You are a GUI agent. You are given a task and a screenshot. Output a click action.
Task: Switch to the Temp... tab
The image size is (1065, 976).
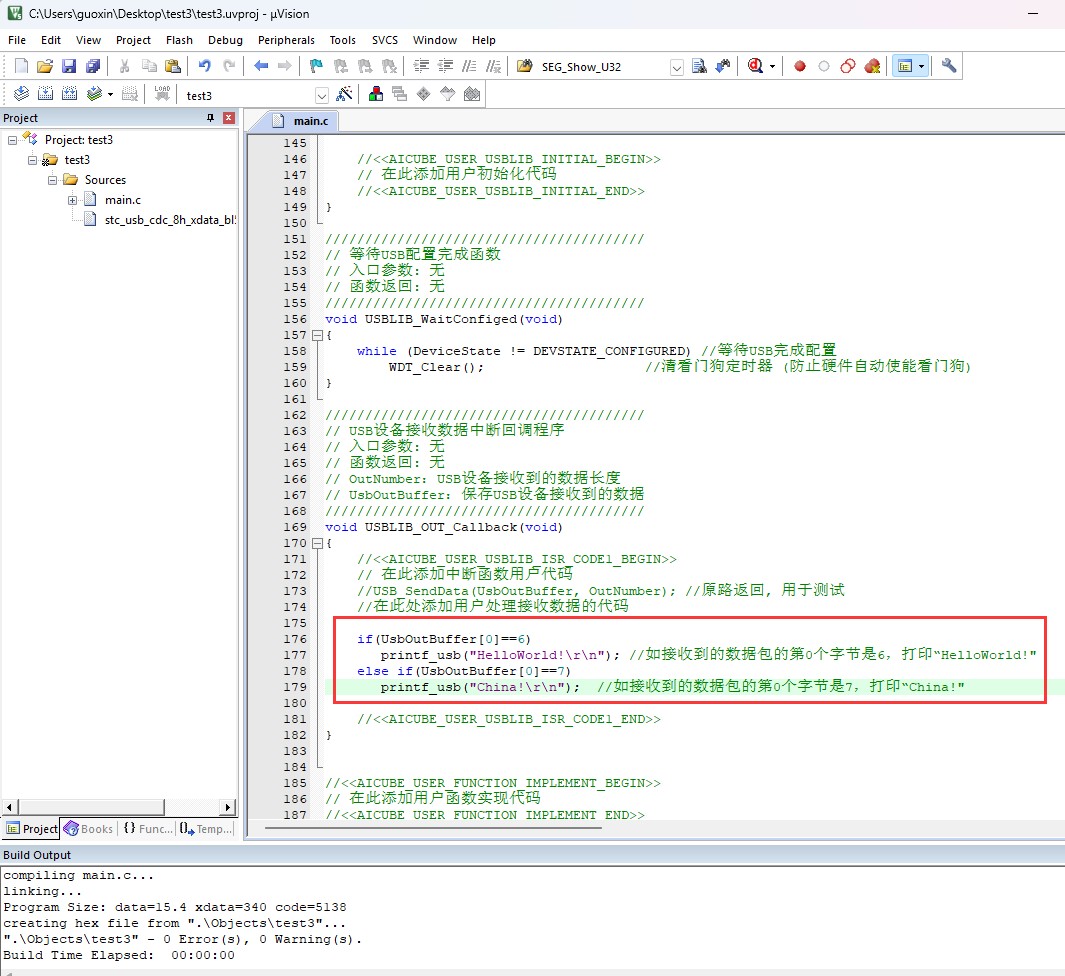tap(206, 829)
